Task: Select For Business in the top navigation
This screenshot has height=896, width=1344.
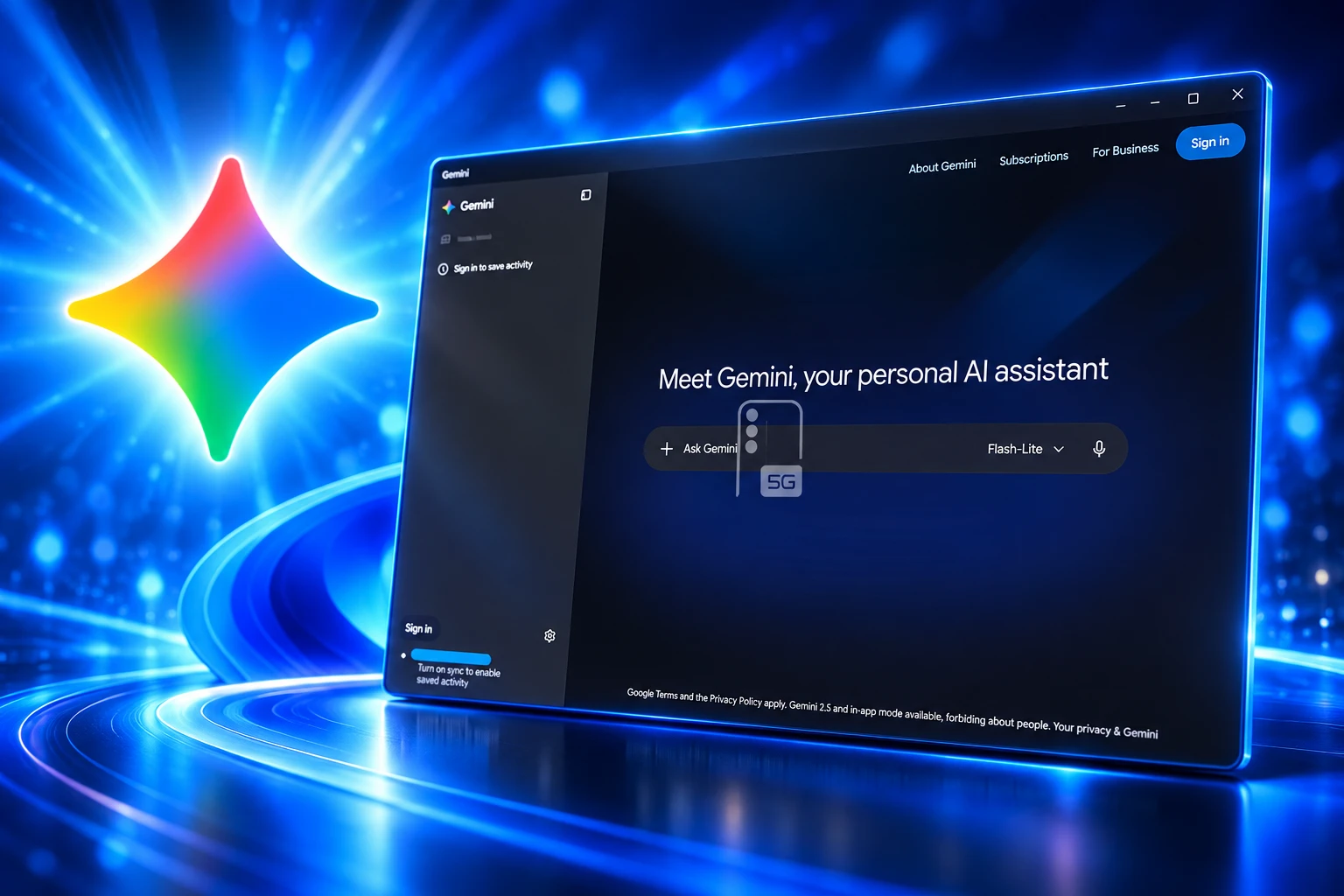Action: click(1125, 150)
